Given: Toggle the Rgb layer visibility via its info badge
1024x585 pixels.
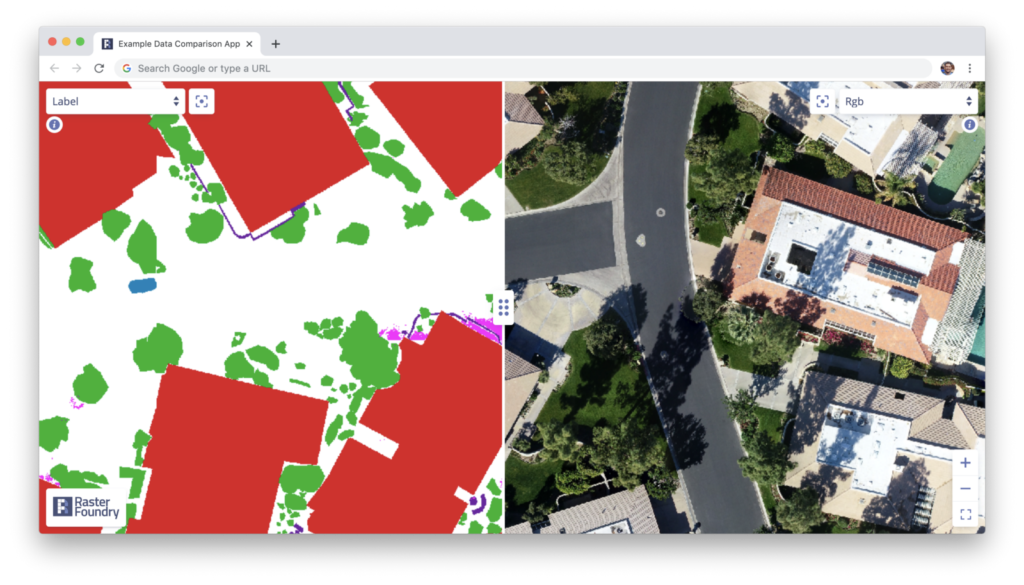Looking at the screenshot, I should coord(969,124).
